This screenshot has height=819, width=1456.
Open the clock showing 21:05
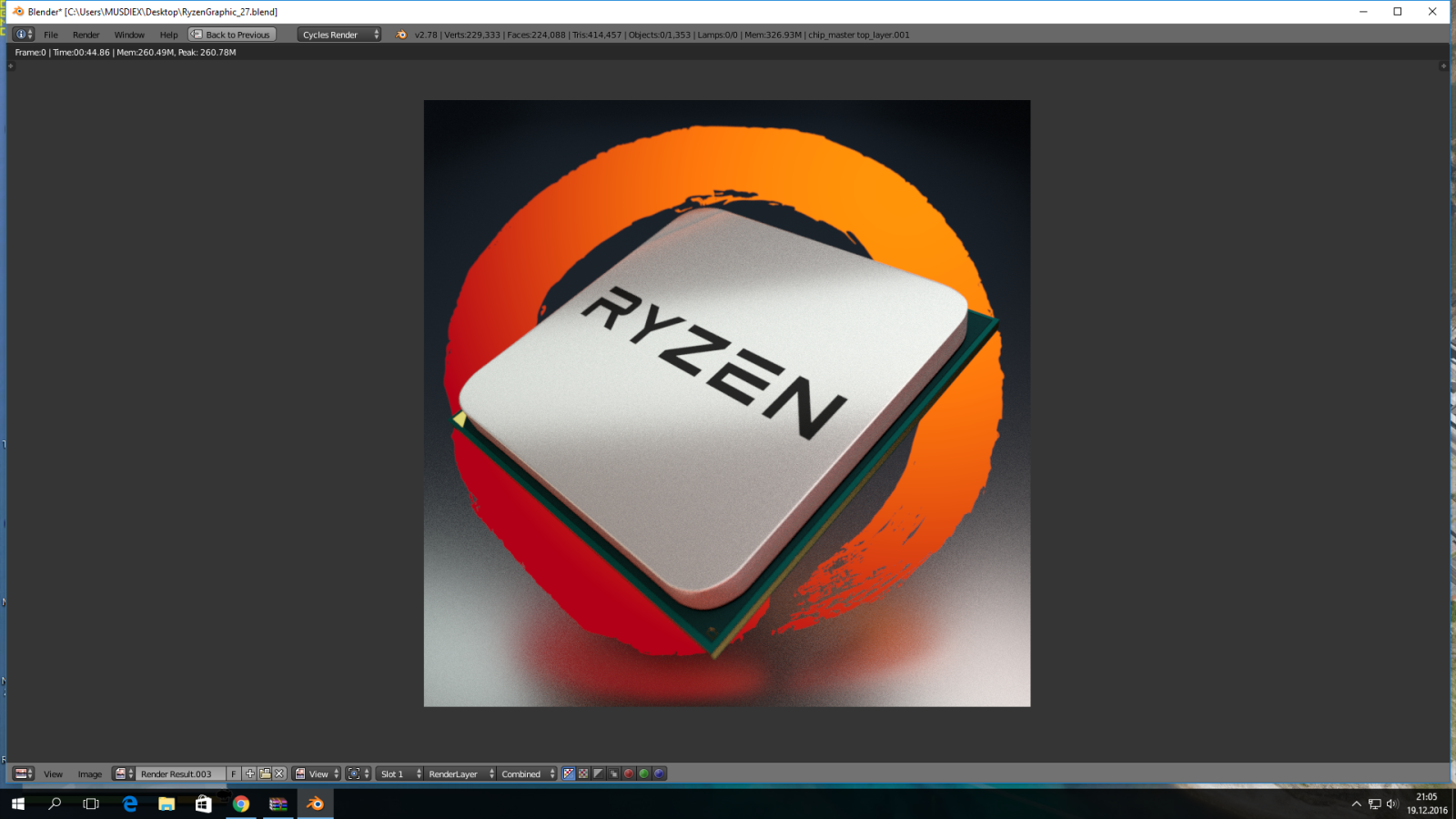point(1427,804)
